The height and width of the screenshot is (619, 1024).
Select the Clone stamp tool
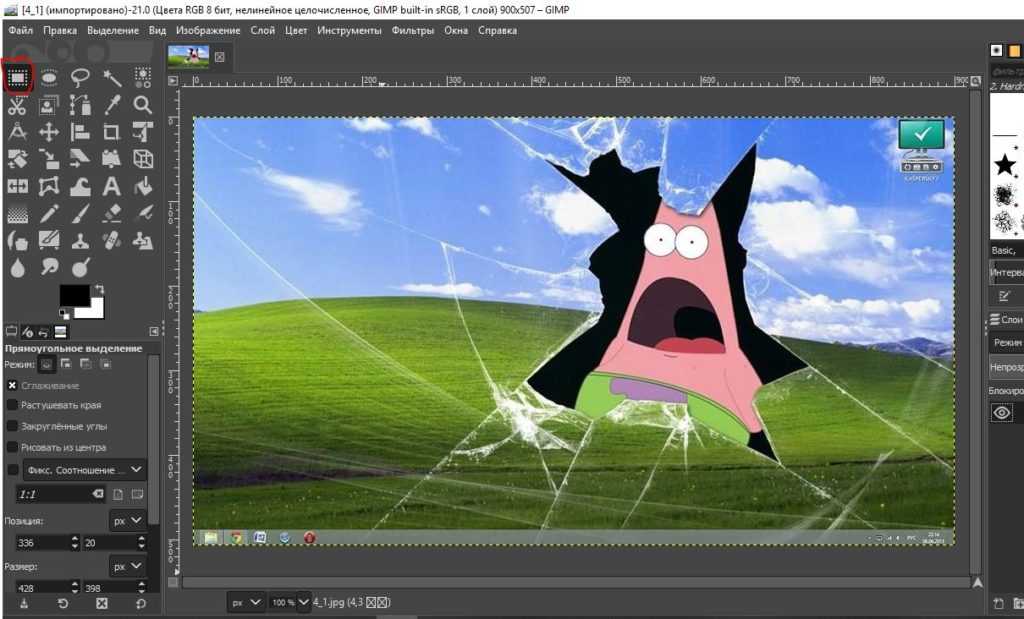(x=80, y=240)
